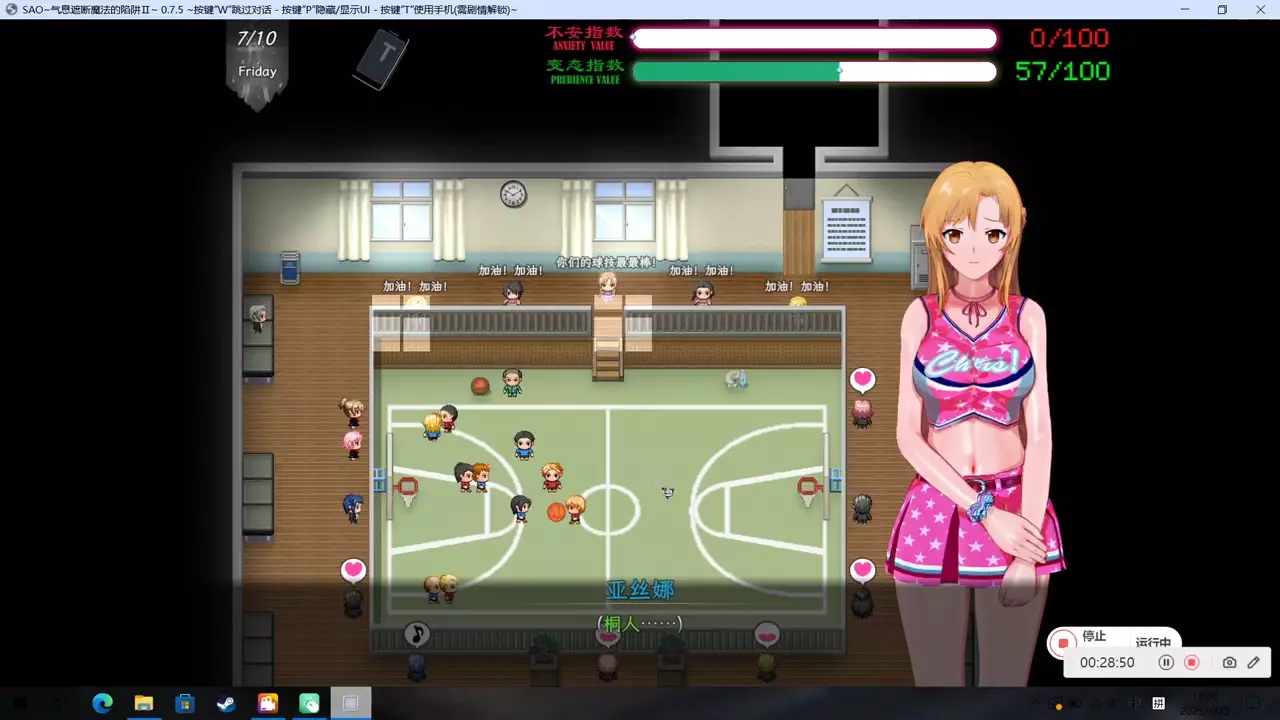The width and height of the screenshot is (1280, 720).
Task: Click the orange basketball at center court
Action: 556,512
